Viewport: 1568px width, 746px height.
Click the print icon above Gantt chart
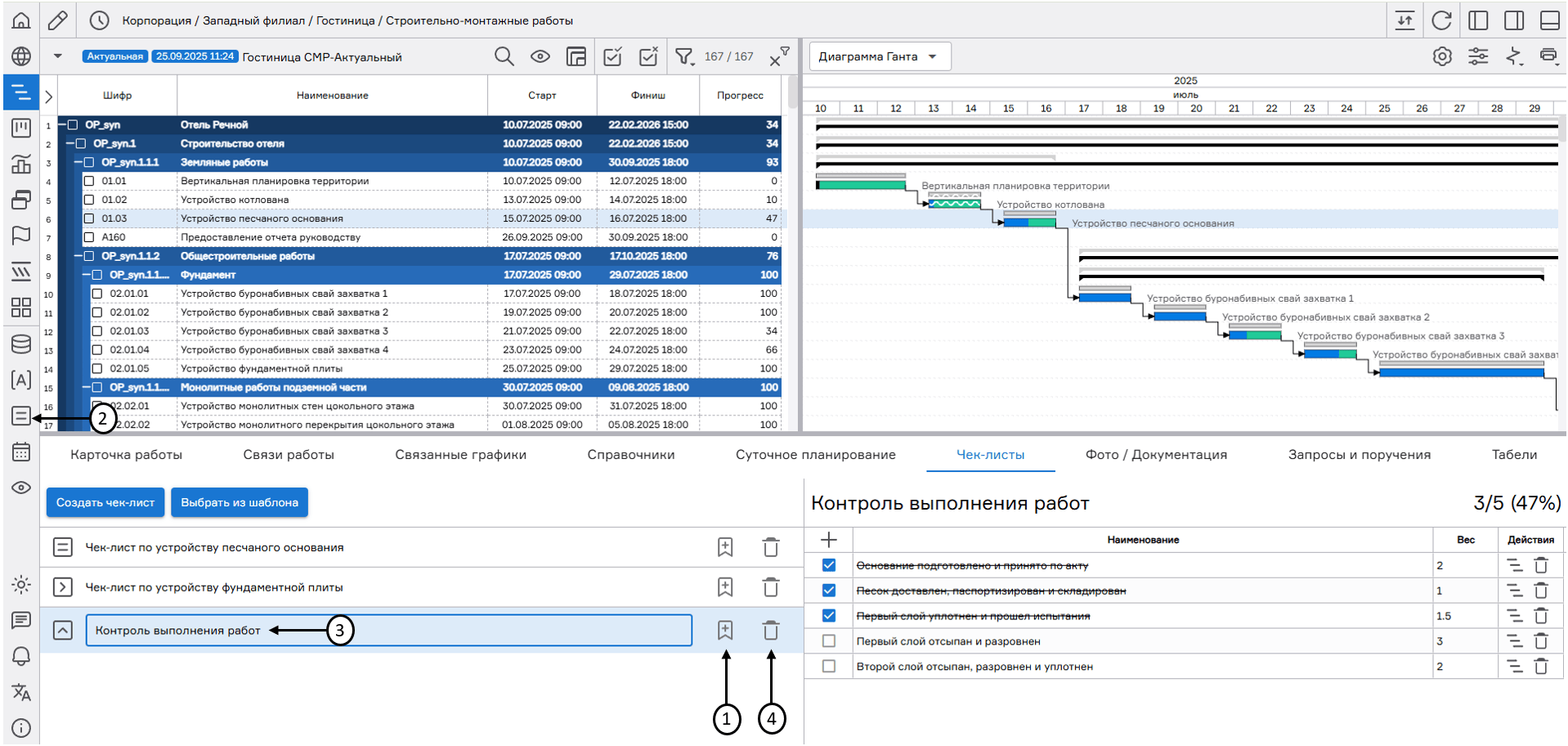pyautogui.click(x=1548, y=56)
